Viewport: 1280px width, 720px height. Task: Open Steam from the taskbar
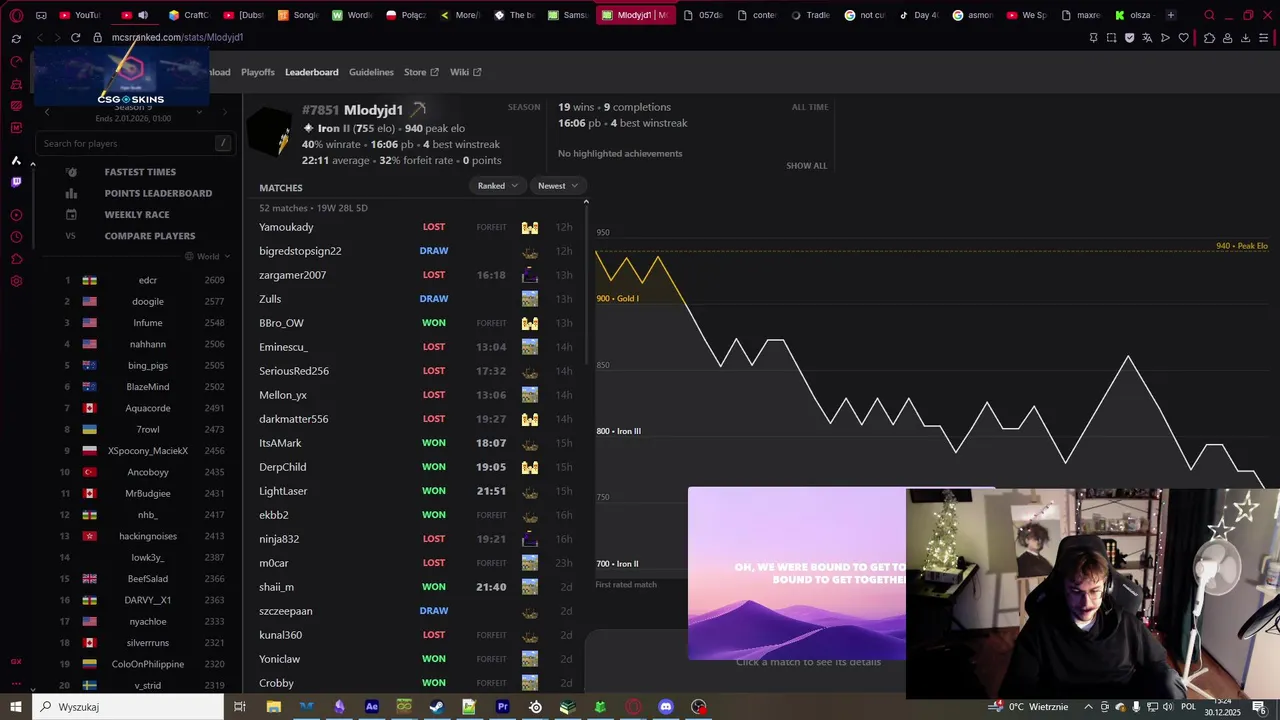[436, 707]
